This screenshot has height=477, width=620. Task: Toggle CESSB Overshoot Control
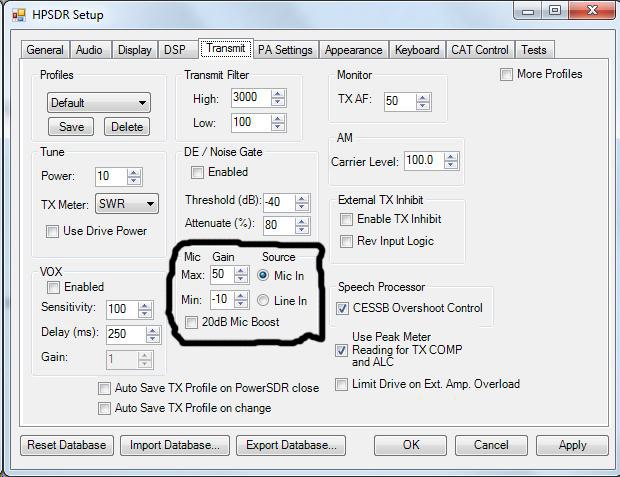[344, 308]
